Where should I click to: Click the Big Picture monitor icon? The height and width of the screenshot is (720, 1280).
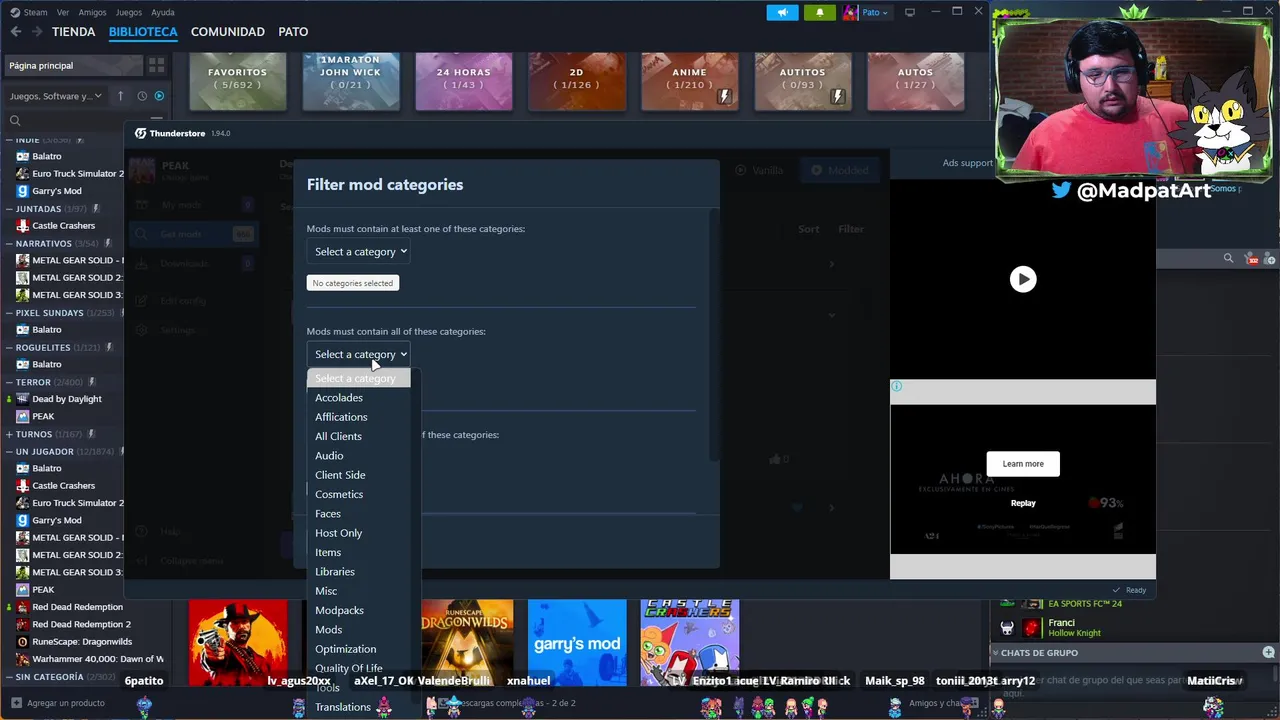point(909,12)
